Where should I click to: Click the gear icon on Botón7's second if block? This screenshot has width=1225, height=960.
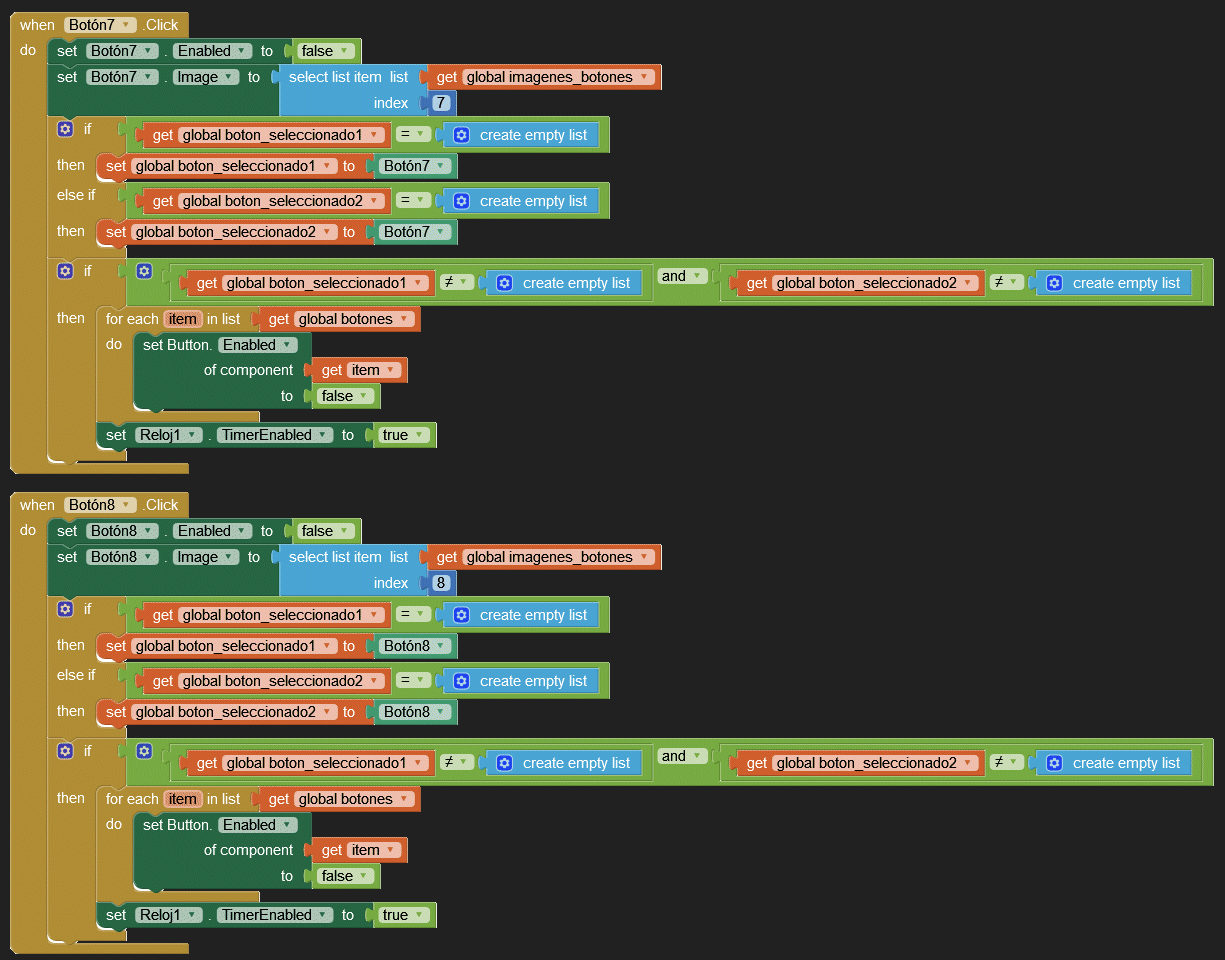(x=65, y=271)
